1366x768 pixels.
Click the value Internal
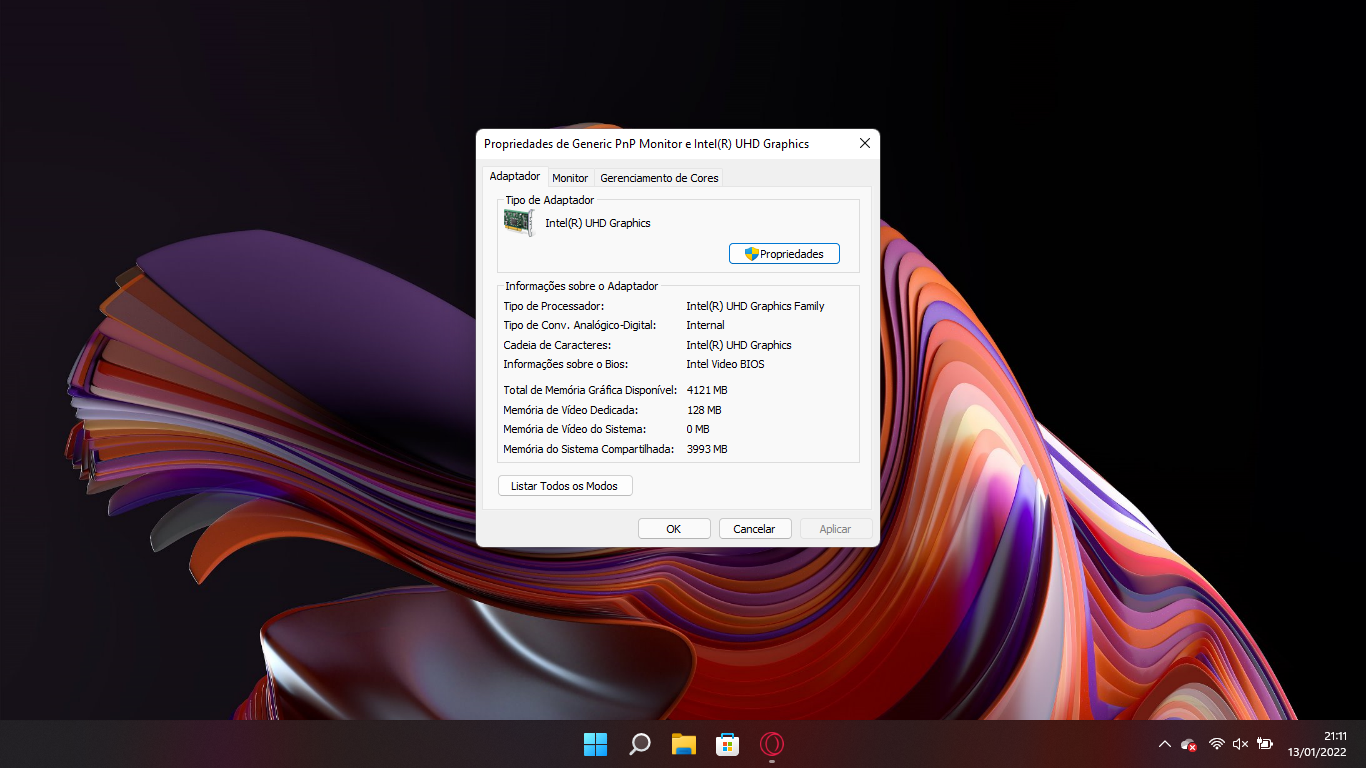pyautogui.click(x=705, y=325)
